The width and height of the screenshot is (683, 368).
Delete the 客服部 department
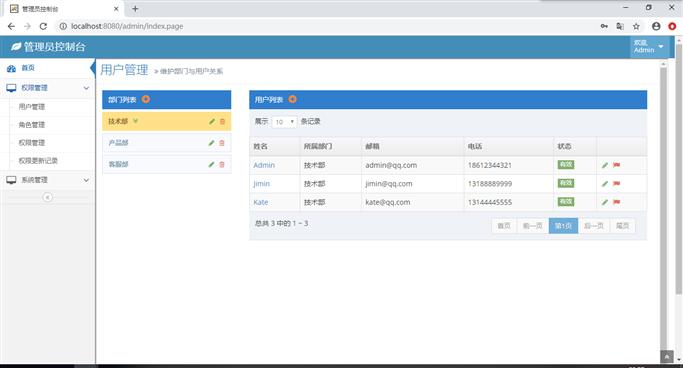pos(222,164)
